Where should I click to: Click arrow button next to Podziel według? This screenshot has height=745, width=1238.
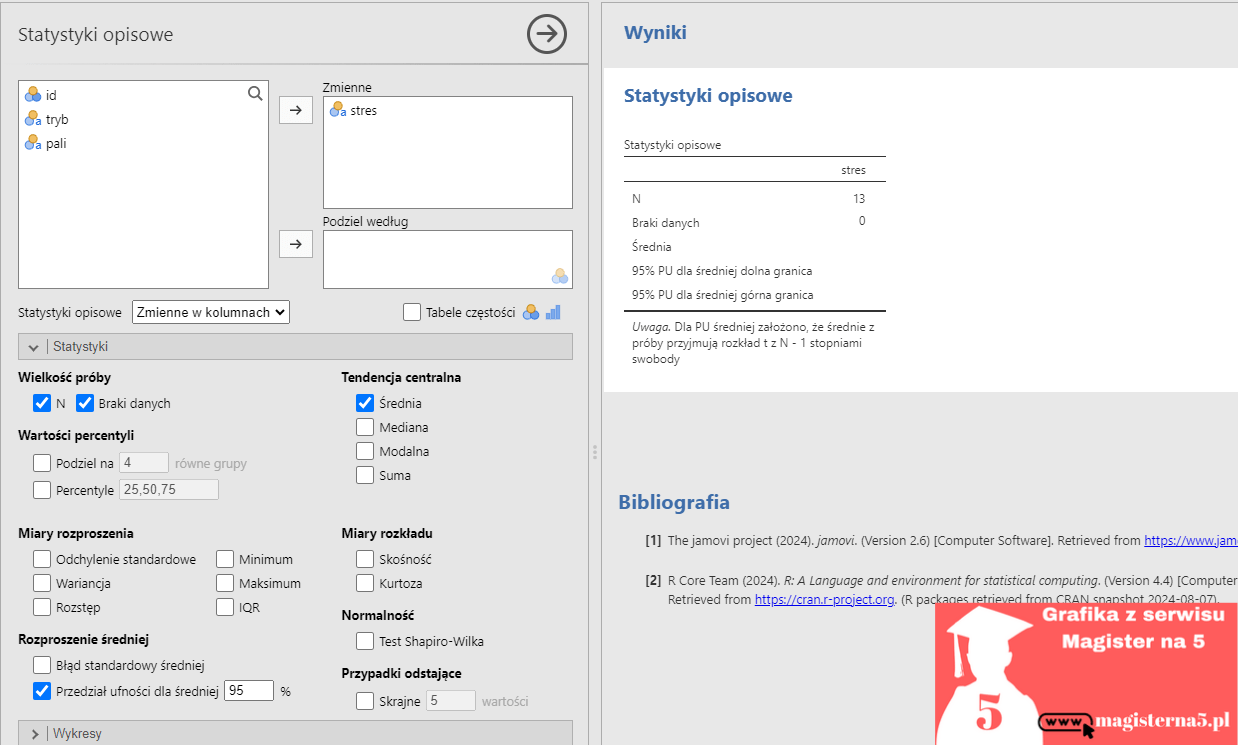point(296,243)
